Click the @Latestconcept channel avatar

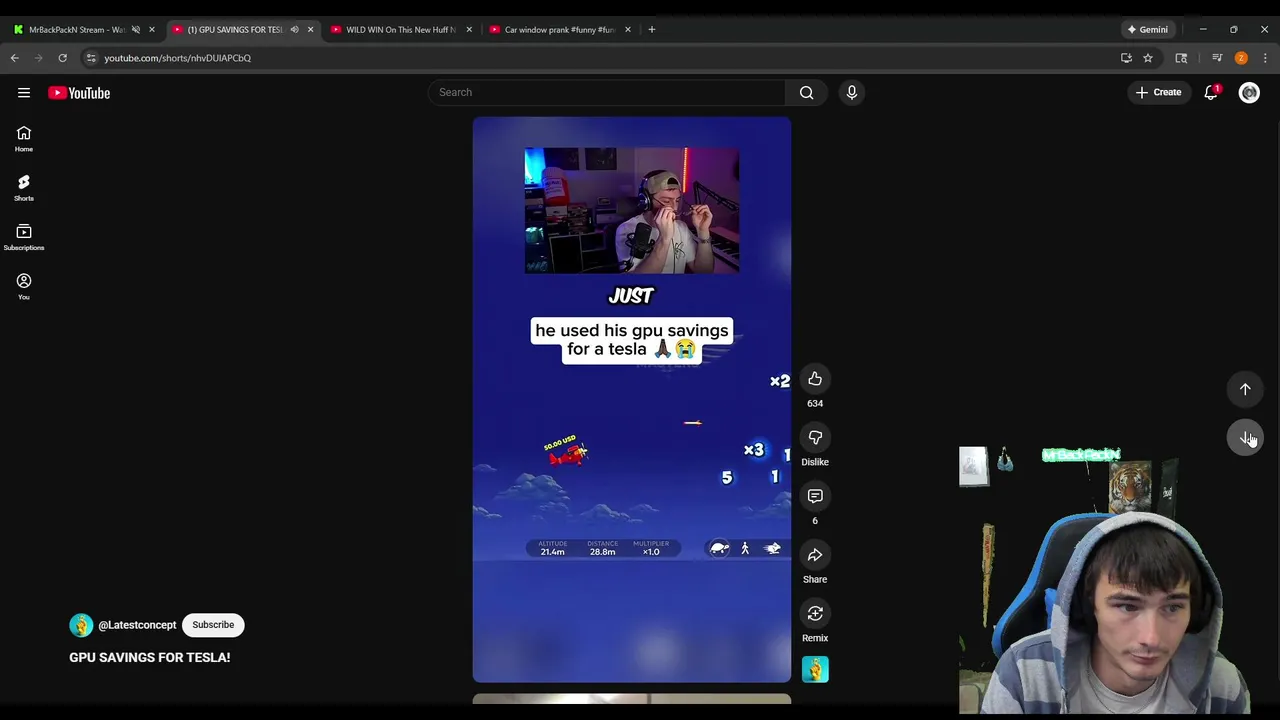tap(81, 625)
